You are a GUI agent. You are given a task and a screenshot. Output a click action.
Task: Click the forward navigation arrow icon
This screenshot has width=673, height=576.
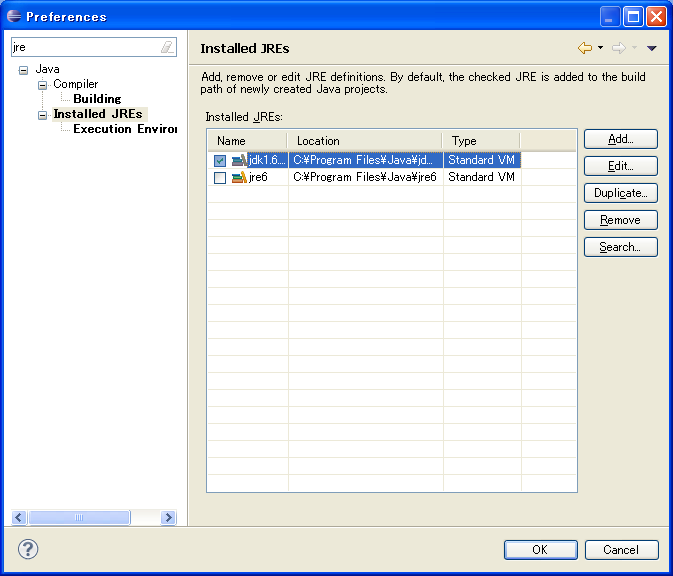pyautogui.click(x=619, y=48)
